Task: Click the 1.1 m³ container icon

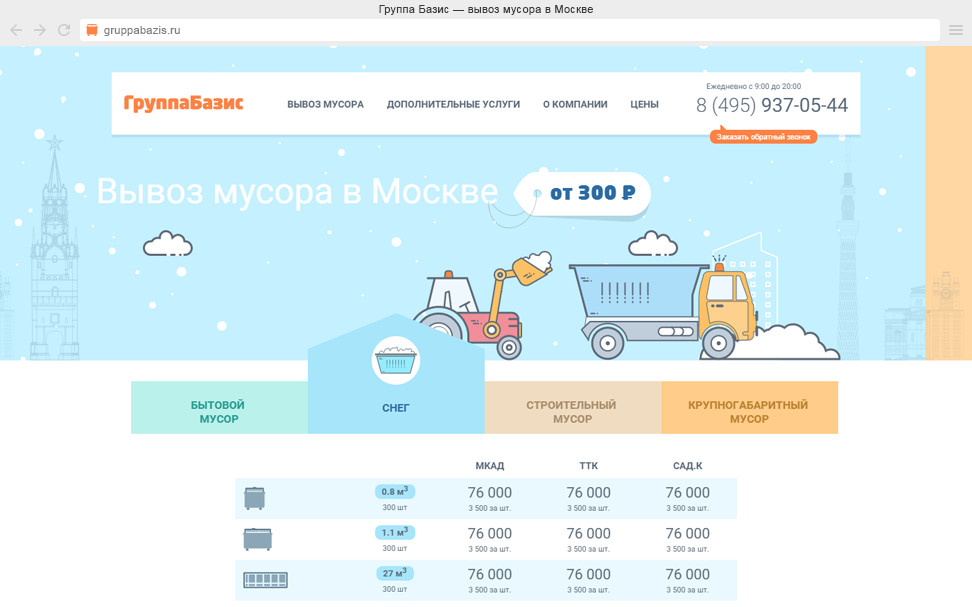Action: pyautogui.click(x=257, y=539)
